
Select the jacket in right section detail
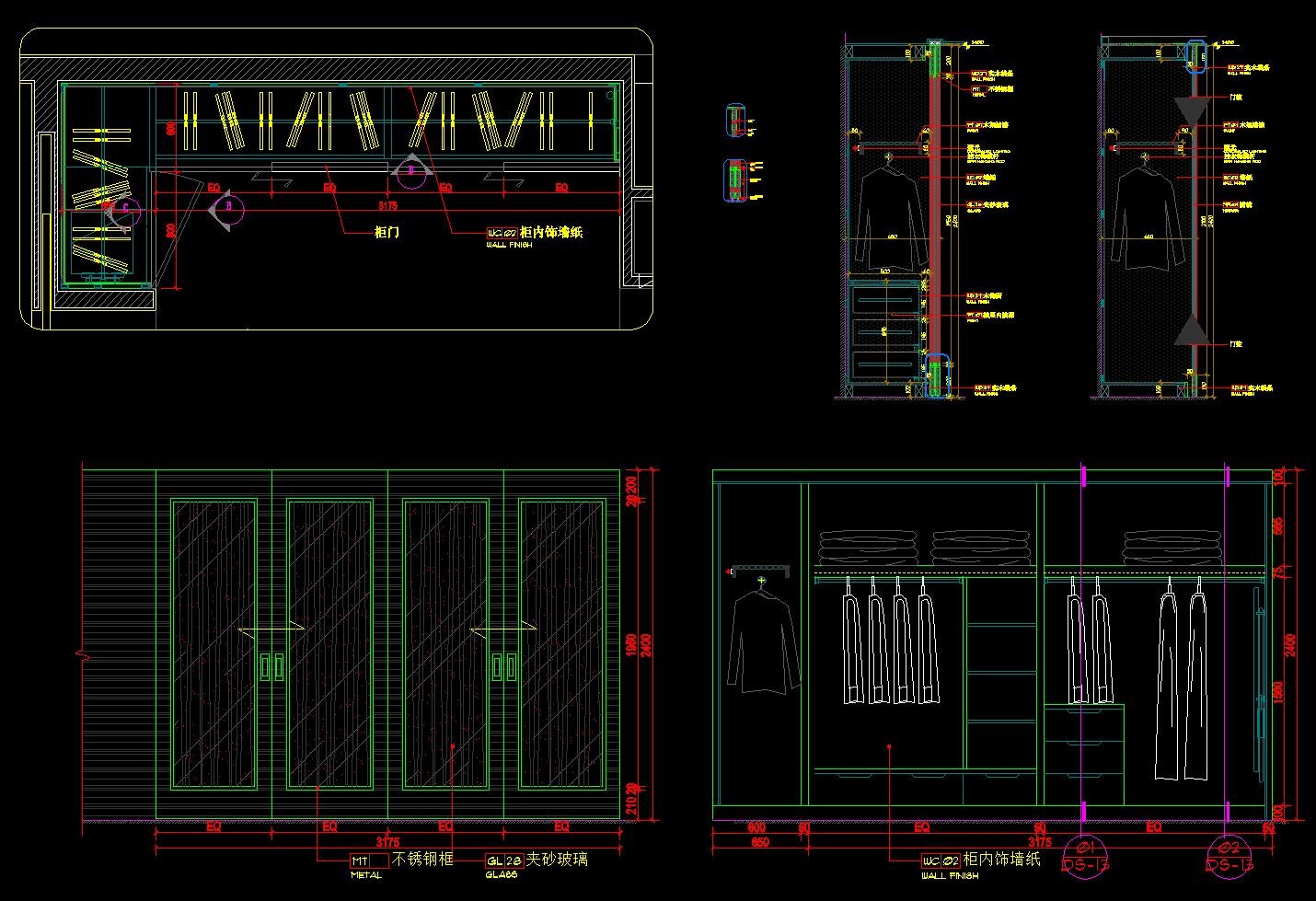pos(1146,217)
